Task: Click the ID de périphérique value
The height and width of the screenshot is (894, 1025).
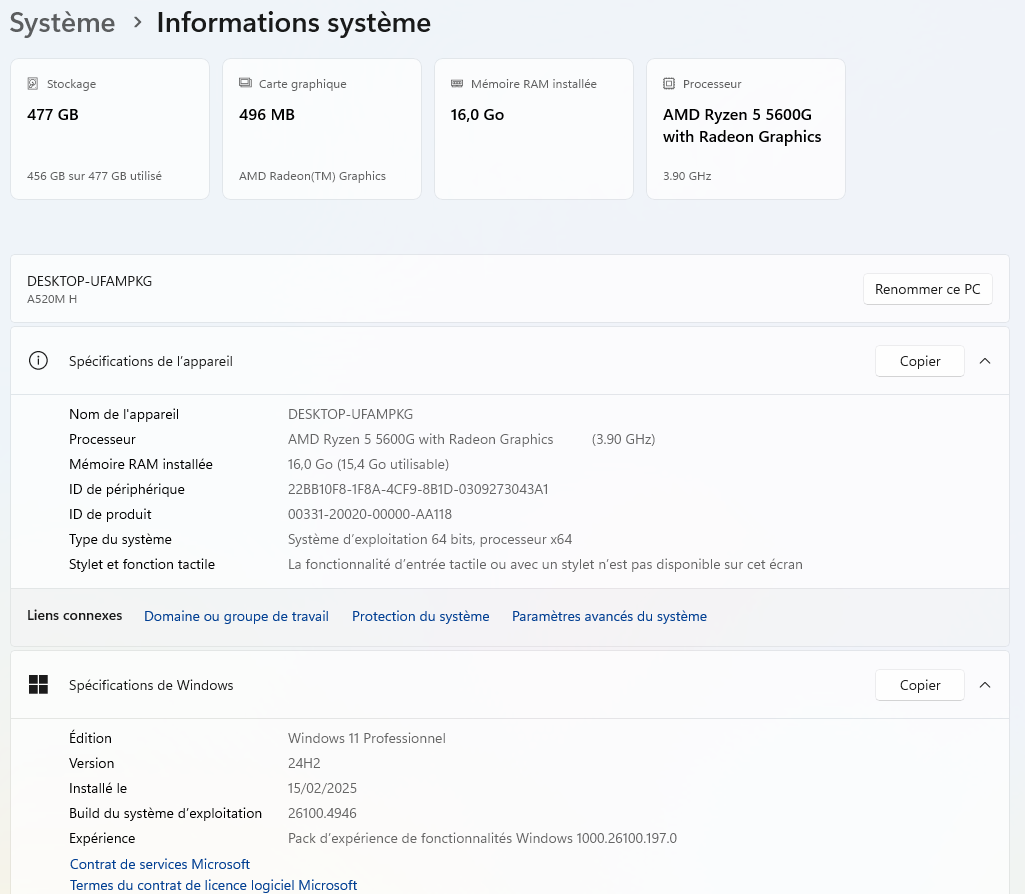Action: [x=418, y=489]
